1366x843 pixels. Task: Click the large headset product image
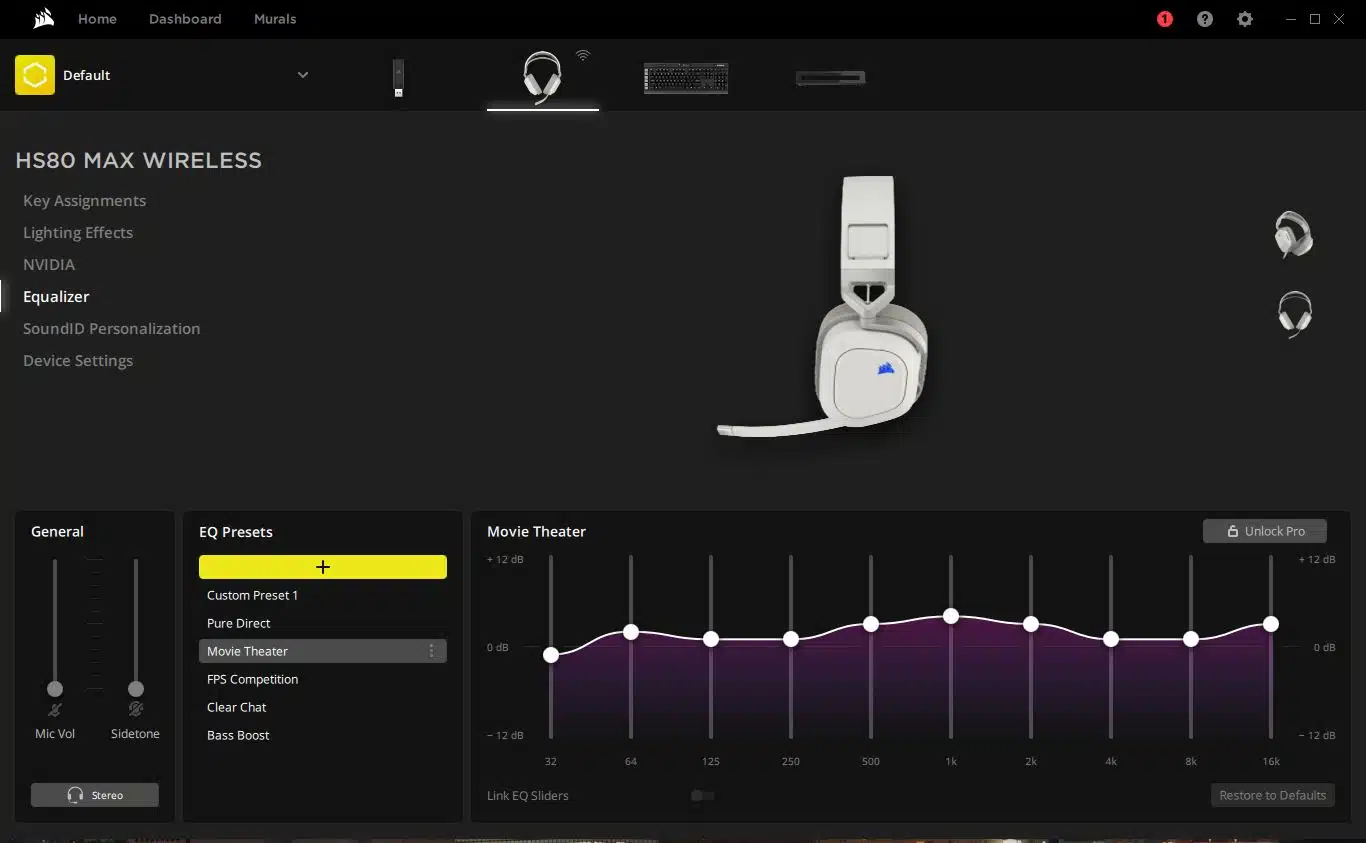pos(824,308)
